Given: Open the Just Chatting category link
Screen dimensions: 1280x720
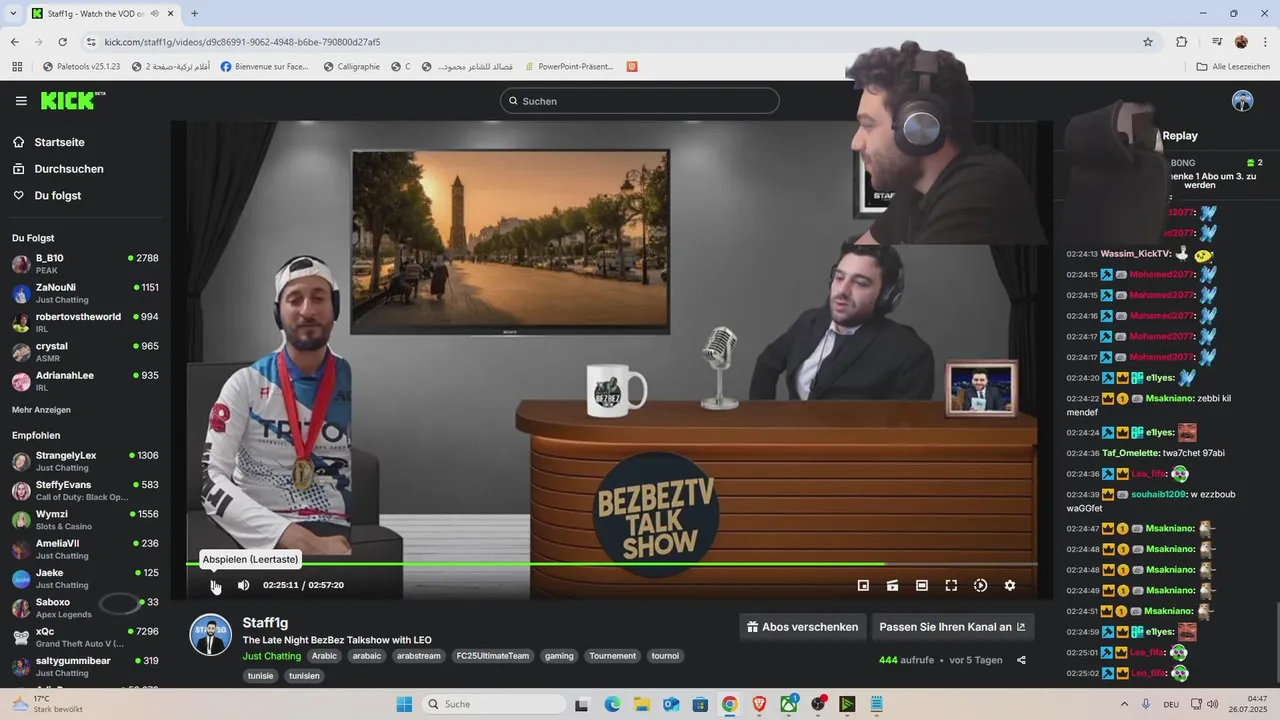Looking at the screenshot, I should click(x=271, y=656).
